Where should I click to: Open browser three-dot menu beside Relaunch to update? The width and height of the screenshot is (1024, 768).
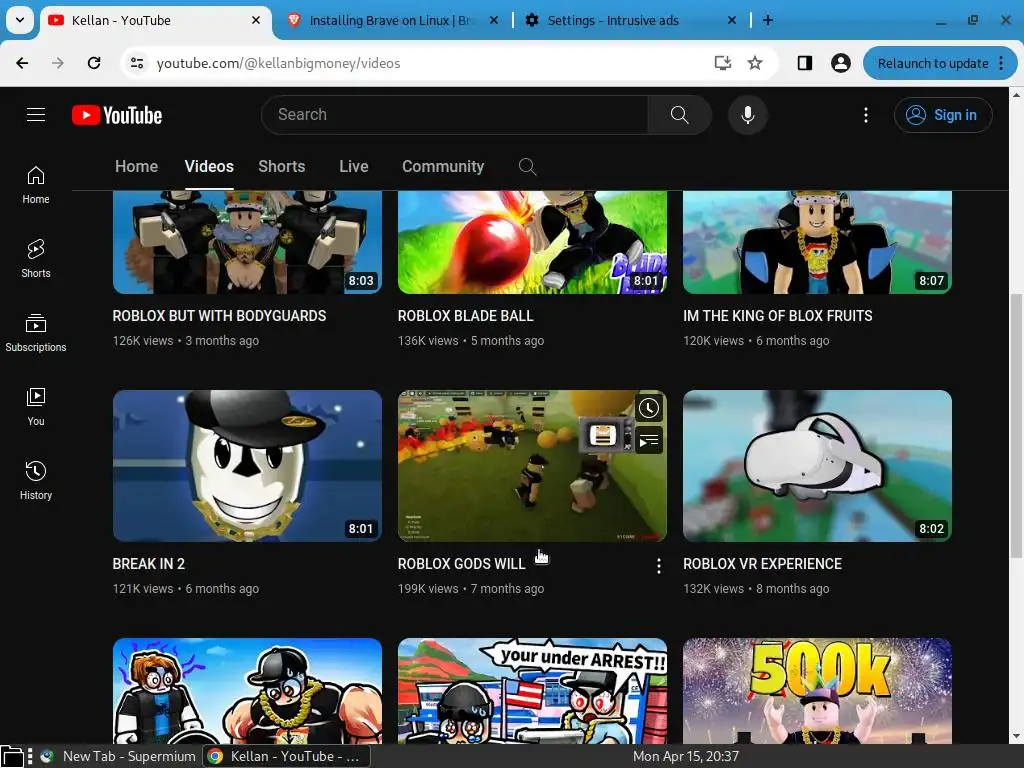1002,63
